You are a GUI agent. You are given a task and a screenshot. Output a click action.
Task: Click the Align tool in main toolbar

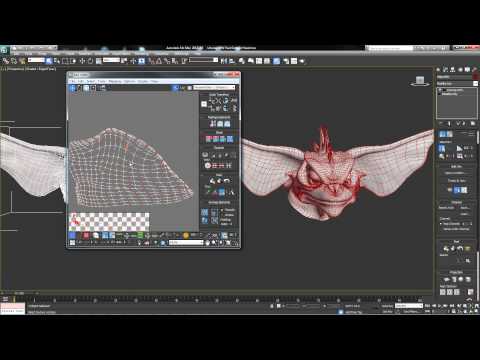pyautogui.click(x=232, y=61)
